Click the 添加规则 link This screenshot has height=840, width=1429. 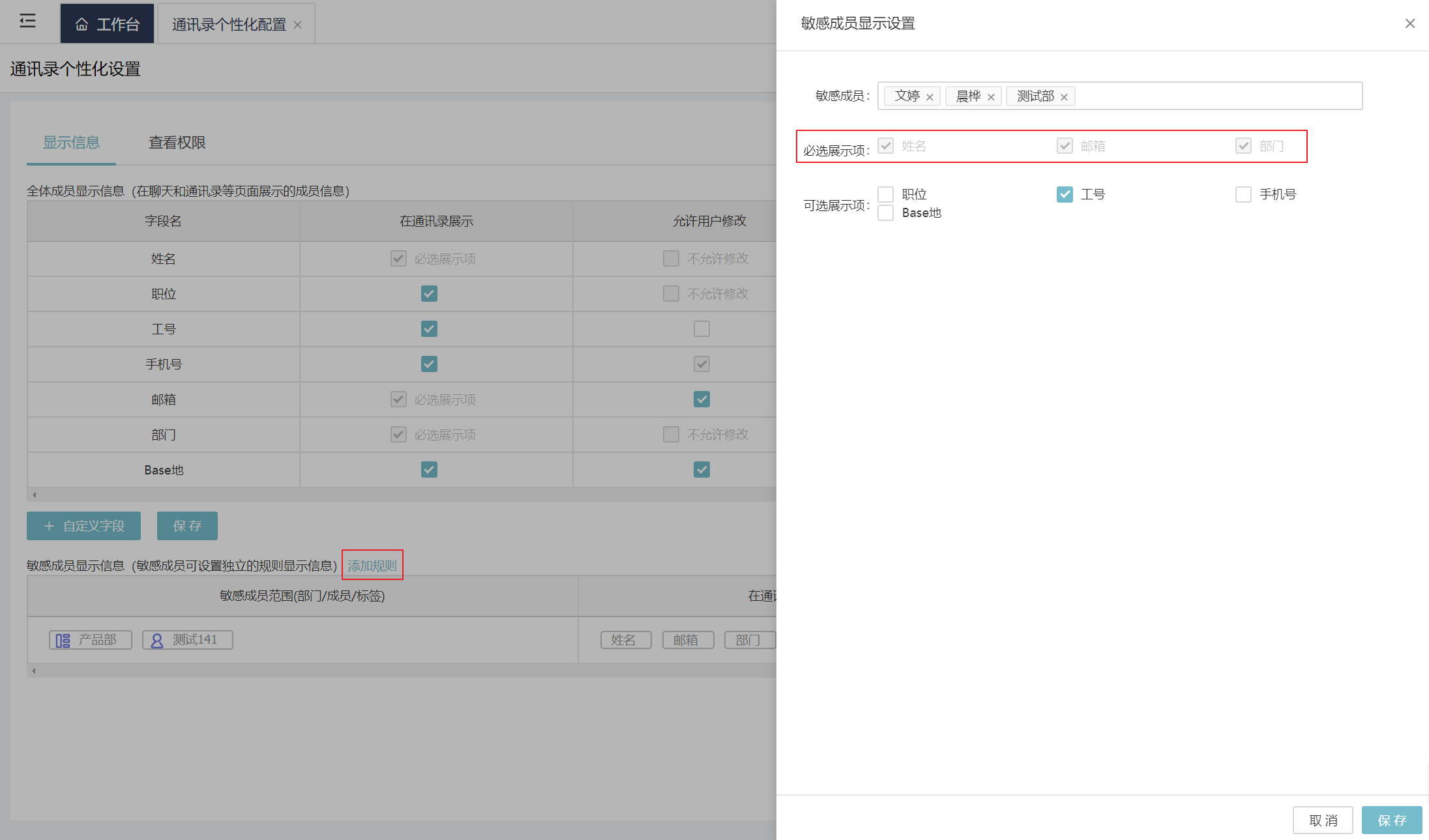372,566
